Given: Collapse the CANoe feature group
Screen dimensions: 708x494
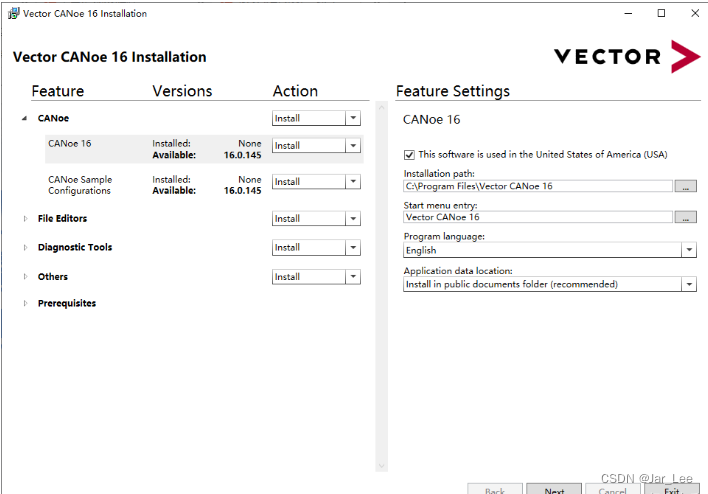Looking at the screenshot, I should pyautogui.click(x=24, y=118).
